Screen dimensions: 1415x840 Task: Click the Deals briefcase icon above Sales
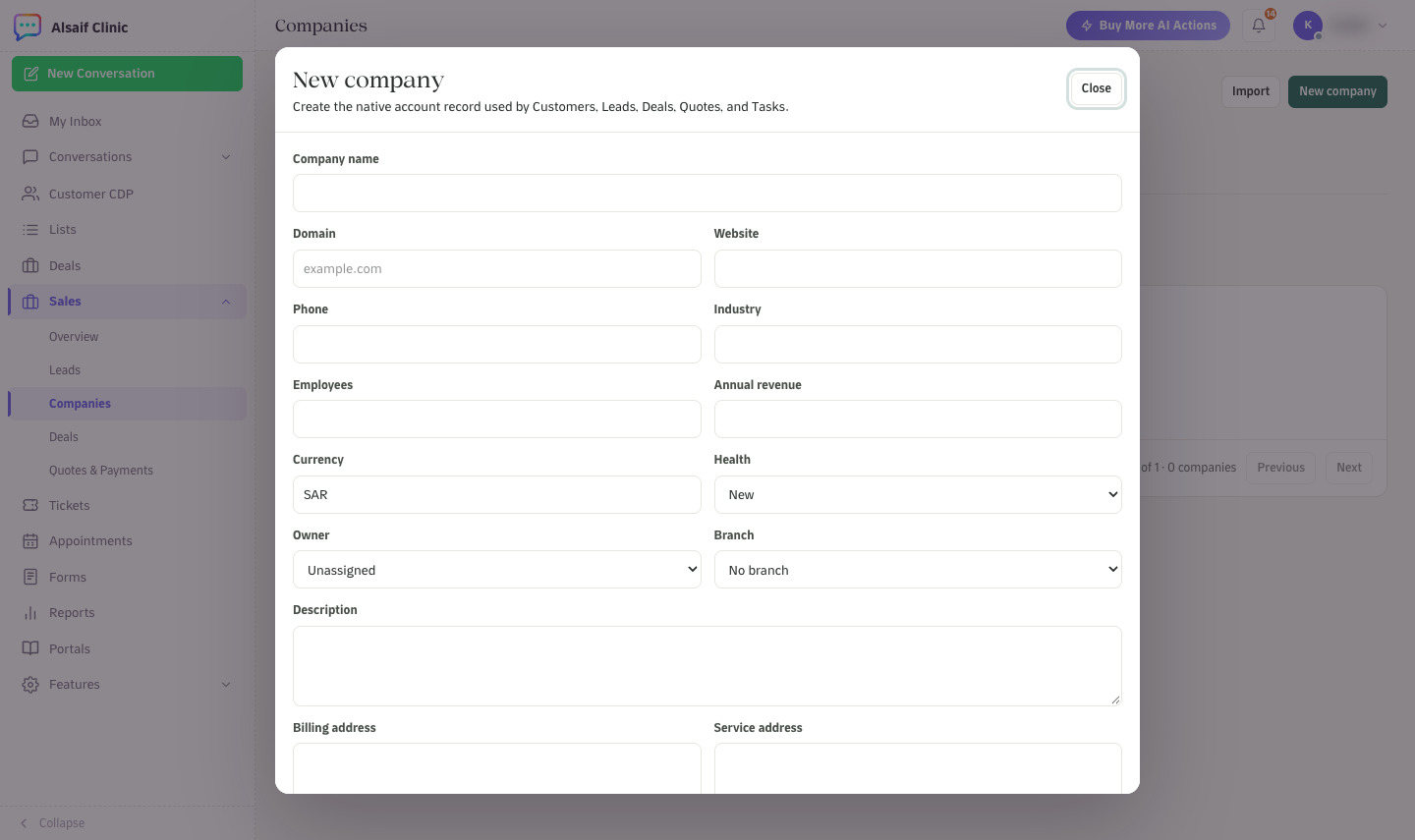pos(30,265)
